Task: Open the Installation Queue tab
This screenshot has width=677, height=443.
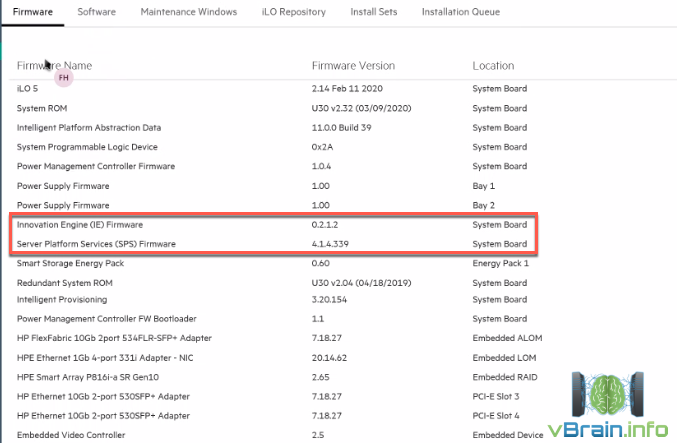Action: (x=461, y=12)
